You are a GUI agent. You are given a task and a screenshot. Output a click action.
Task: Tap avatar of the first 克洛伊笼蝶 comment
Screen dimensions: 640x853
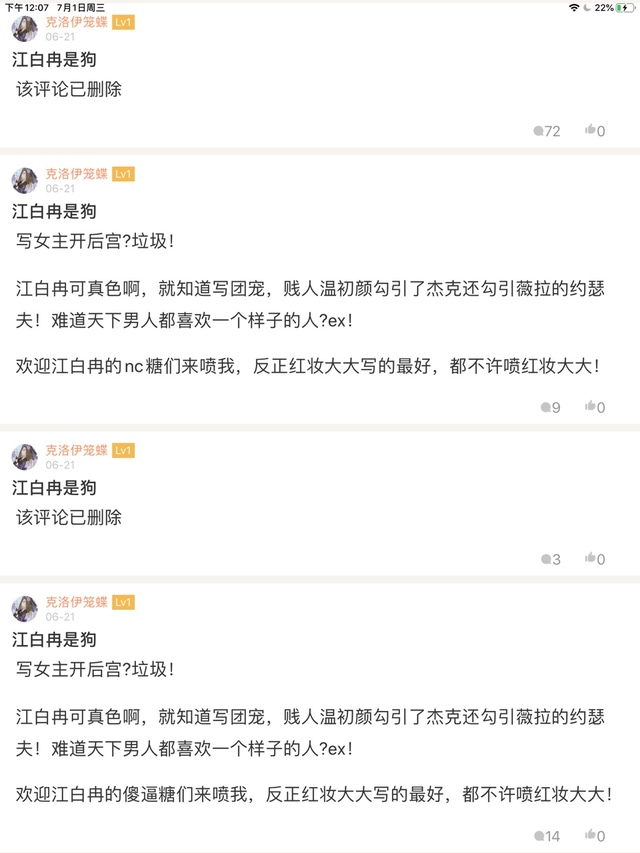[25, 28]
